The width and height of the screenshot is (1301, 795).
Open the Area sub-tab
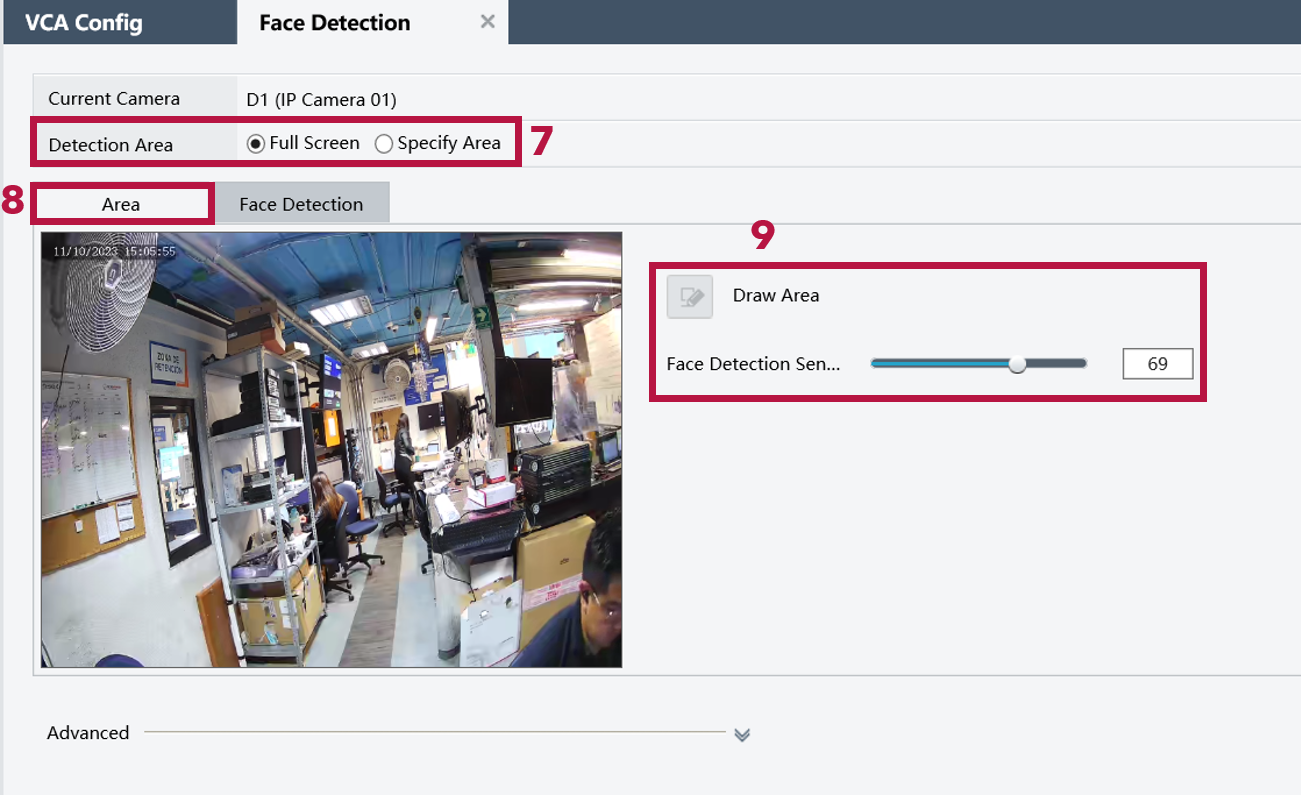tap(121, 204)
